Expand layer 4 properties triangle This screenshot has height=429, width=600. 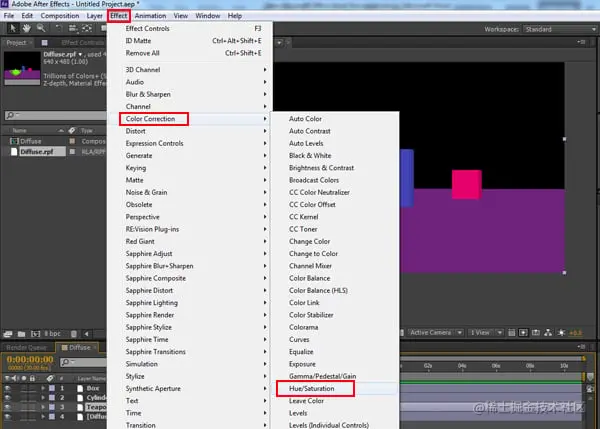43,417
